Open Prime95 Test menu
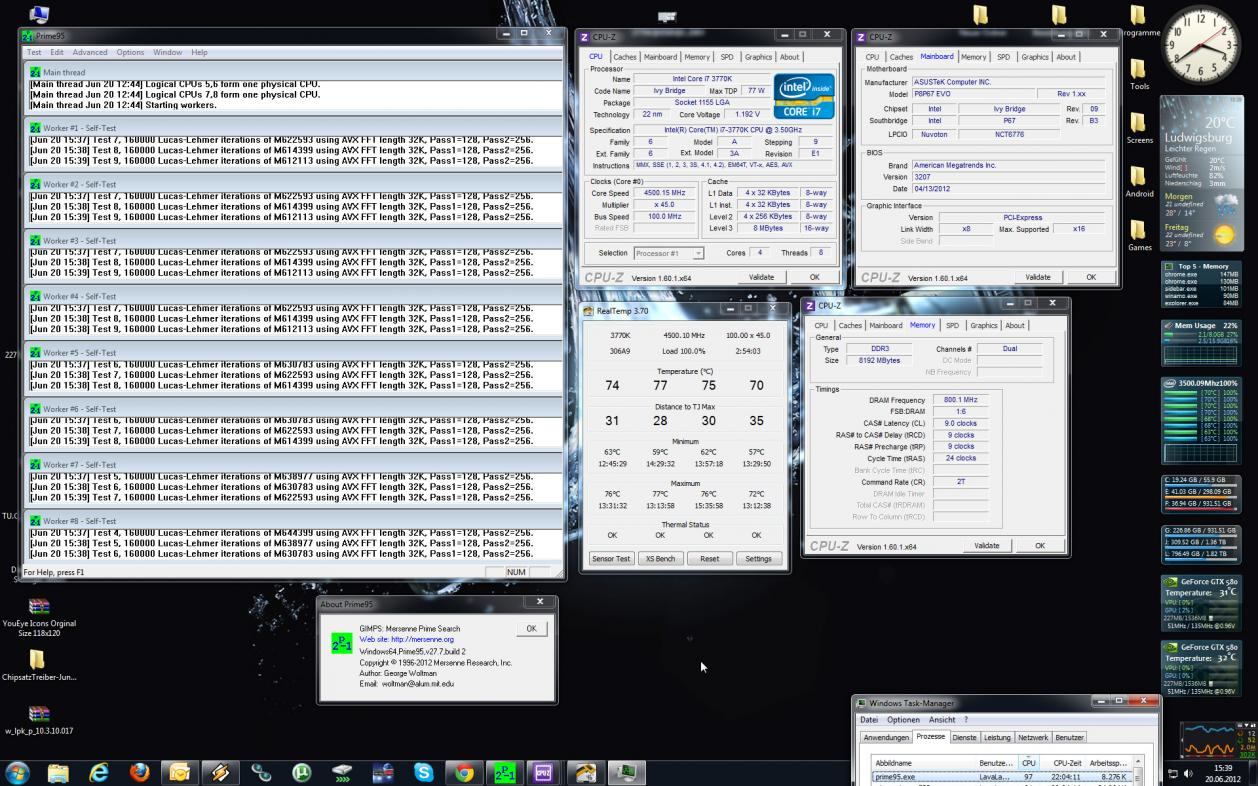The height and width of the screenshot is (786, 1258). [34, 52]
